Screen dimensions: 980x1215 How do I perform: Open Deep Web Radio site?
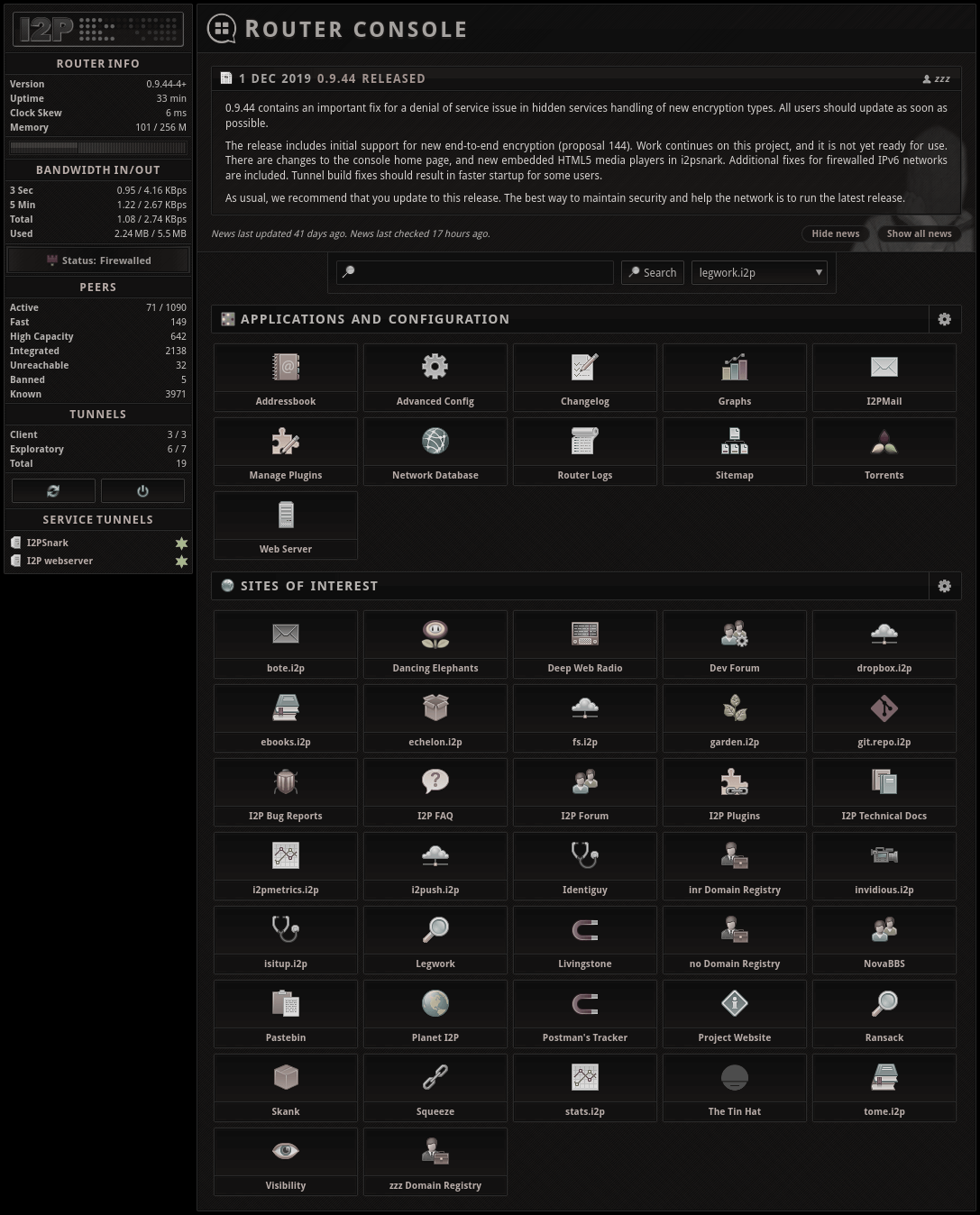tap(585, 644)
